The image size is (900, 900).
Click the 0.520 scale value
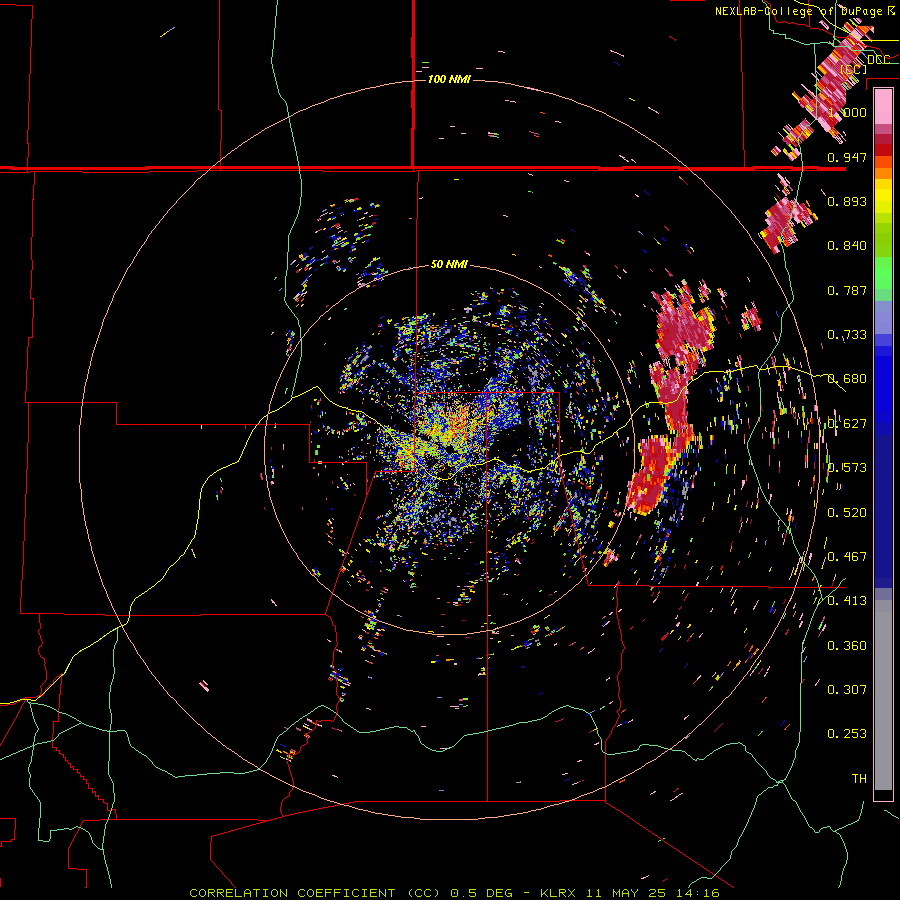(x=847, y=512)
